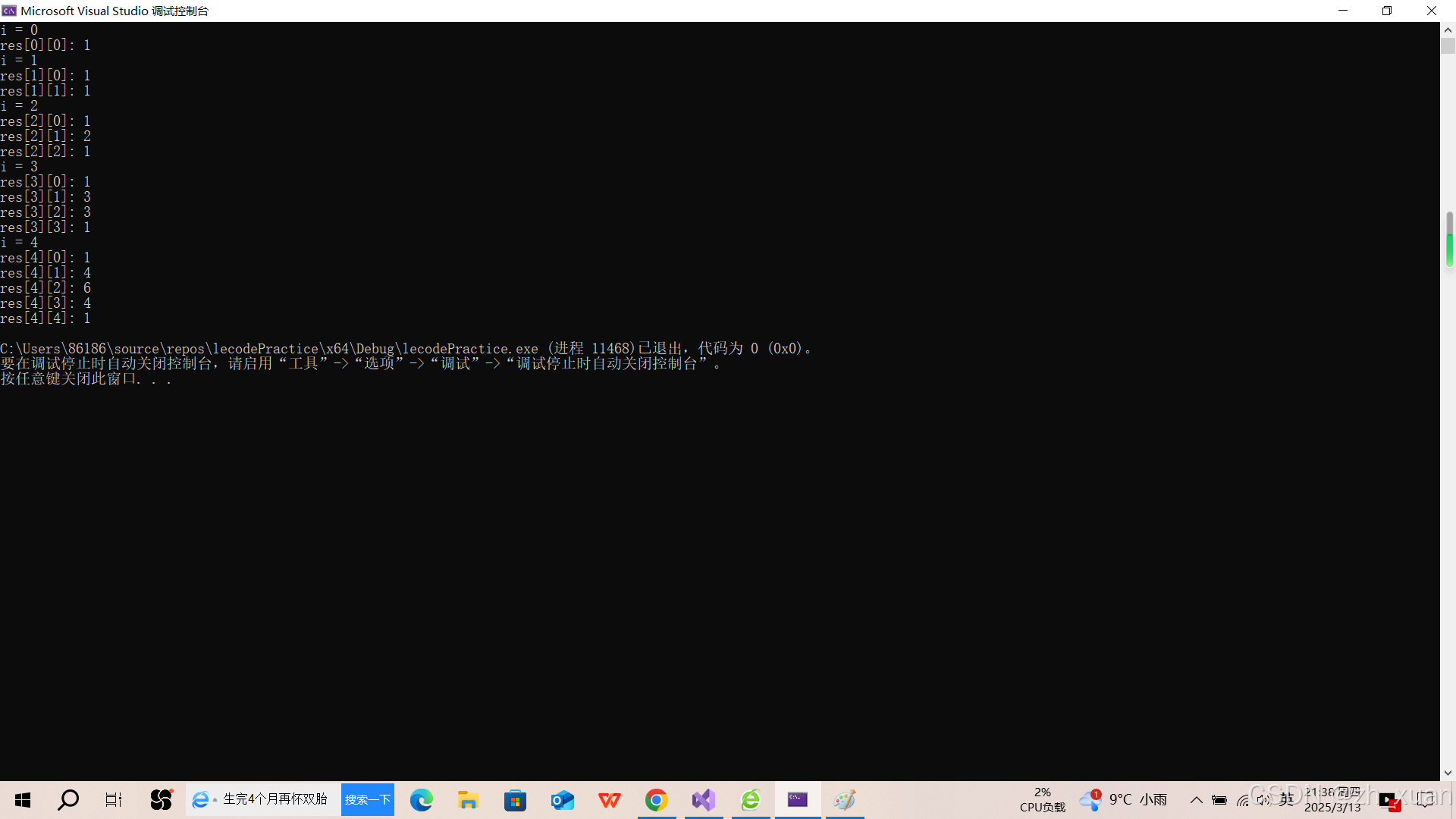Open the 9°C 小雨 weather widget

point(1125,799)
